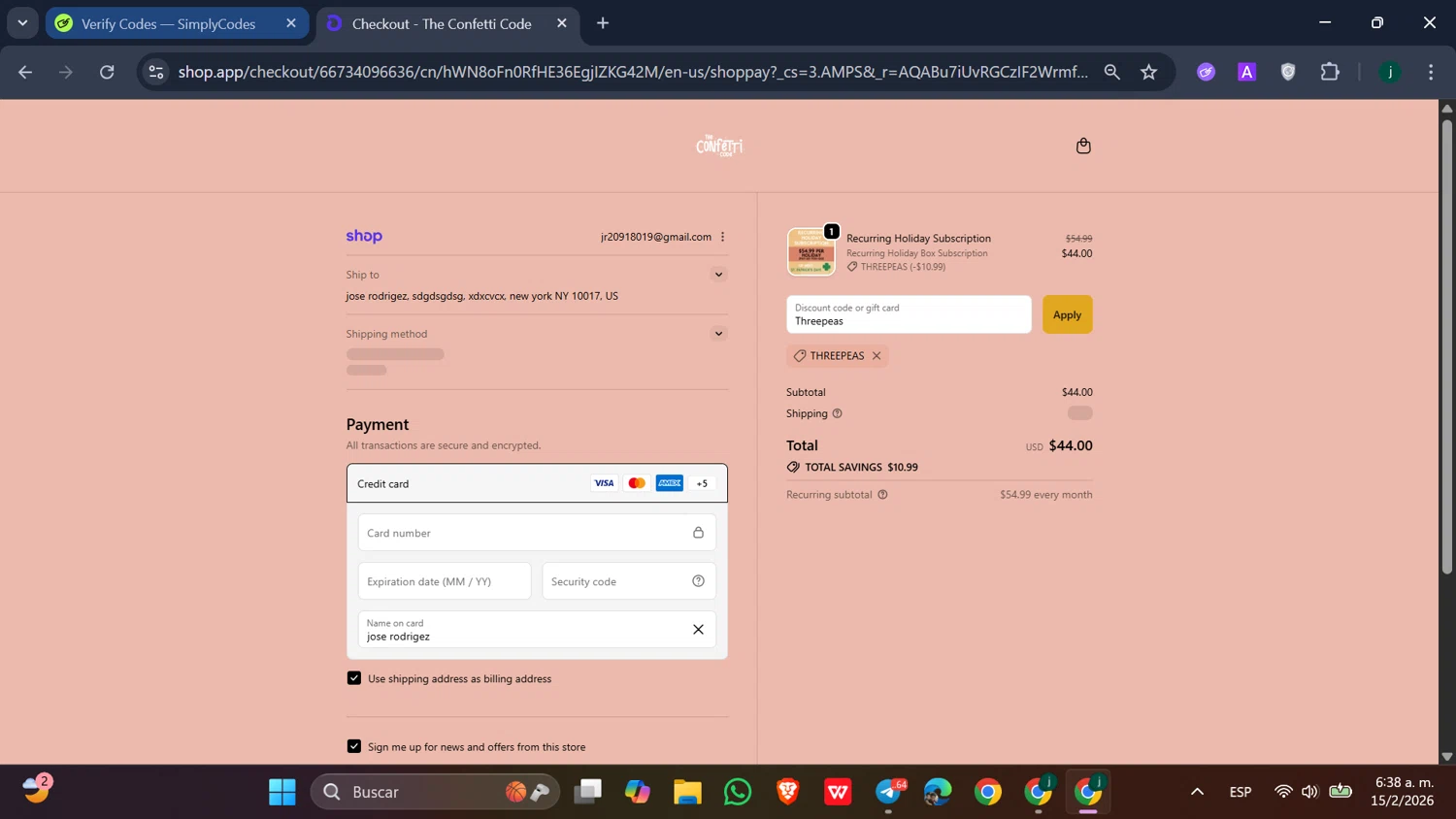Viewport: 1456px width, 819px height.
Task: View site information icon in address bar
Action: (x=156, y=72)
